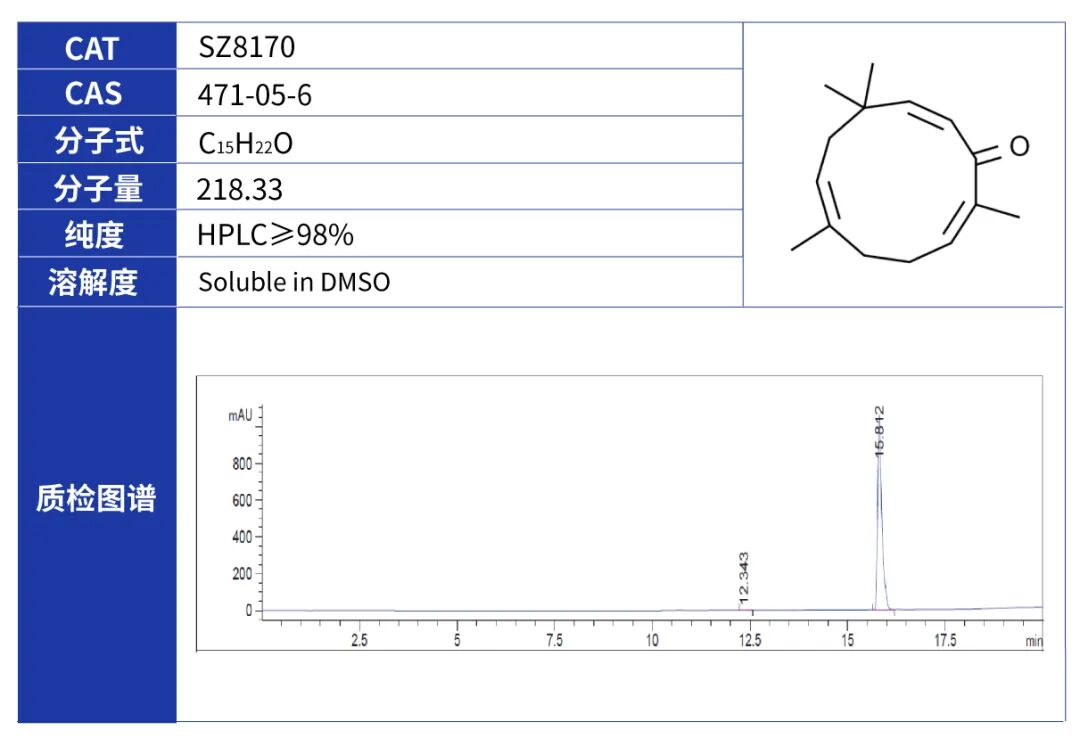Click the CAS header cell
Image resolution: width=1080 pixels, height=747 pixels.
pyautogui.click(x=97, y=93)
